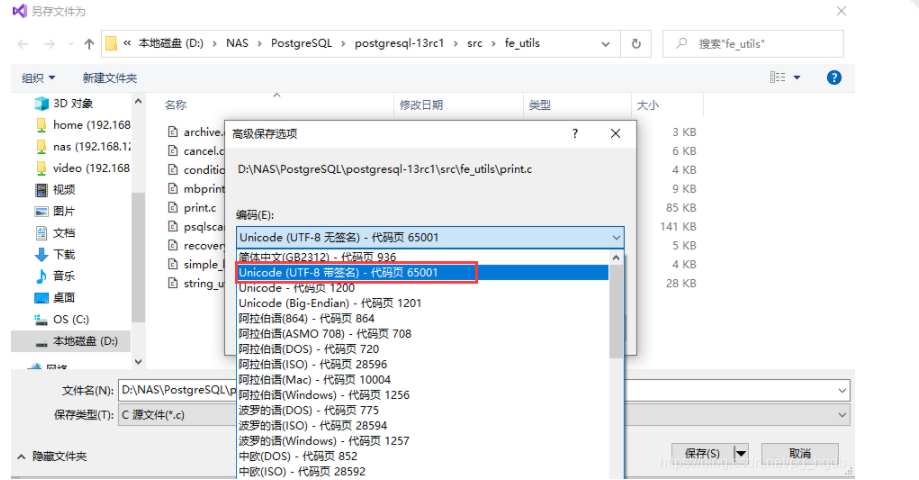The width and height of the screenshot is (919, 480).
Task: Open the video (192.168 network drive
Action: click(x=82, y=168)
